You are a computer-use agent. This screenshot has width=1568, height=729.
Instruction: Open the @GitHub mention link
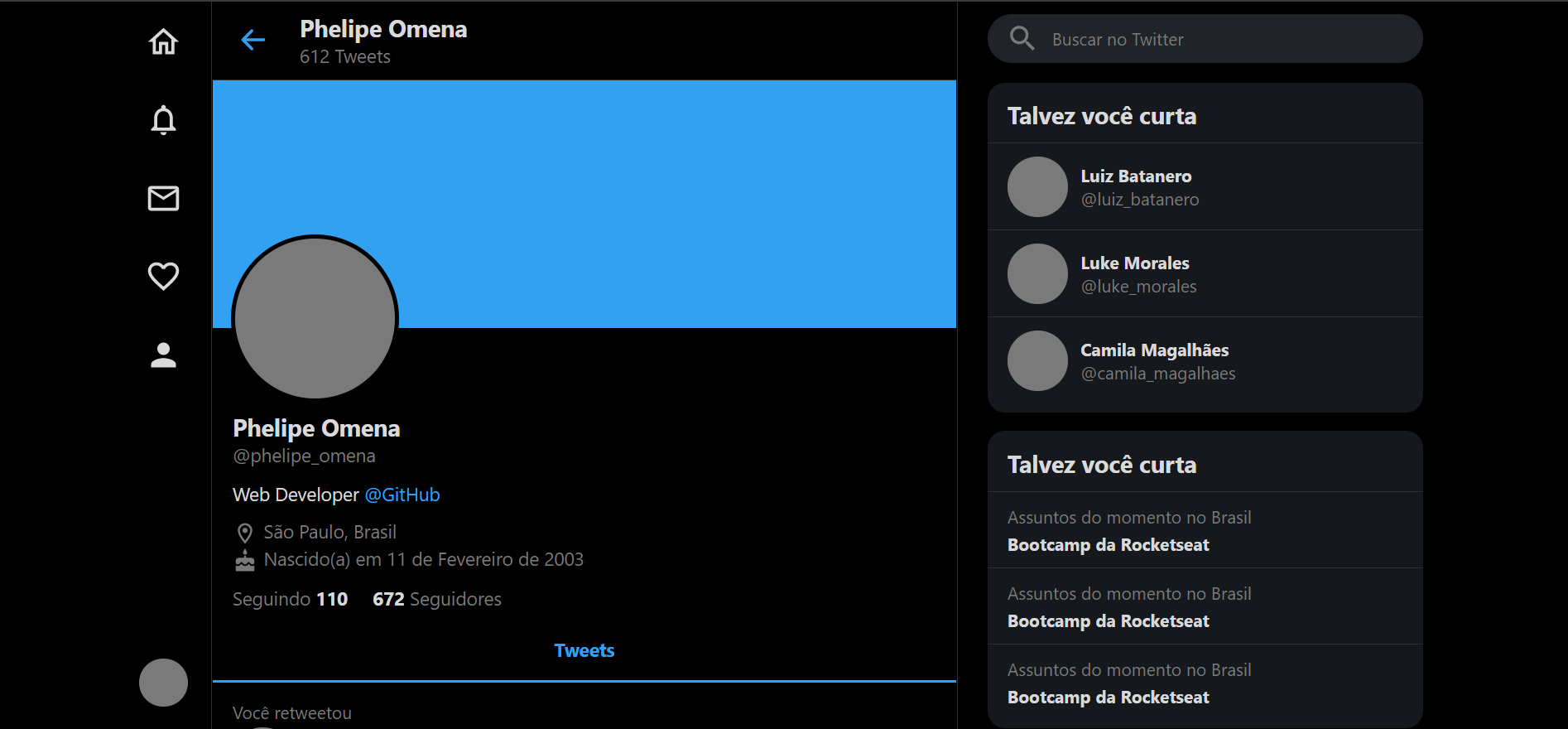point(402,495)
